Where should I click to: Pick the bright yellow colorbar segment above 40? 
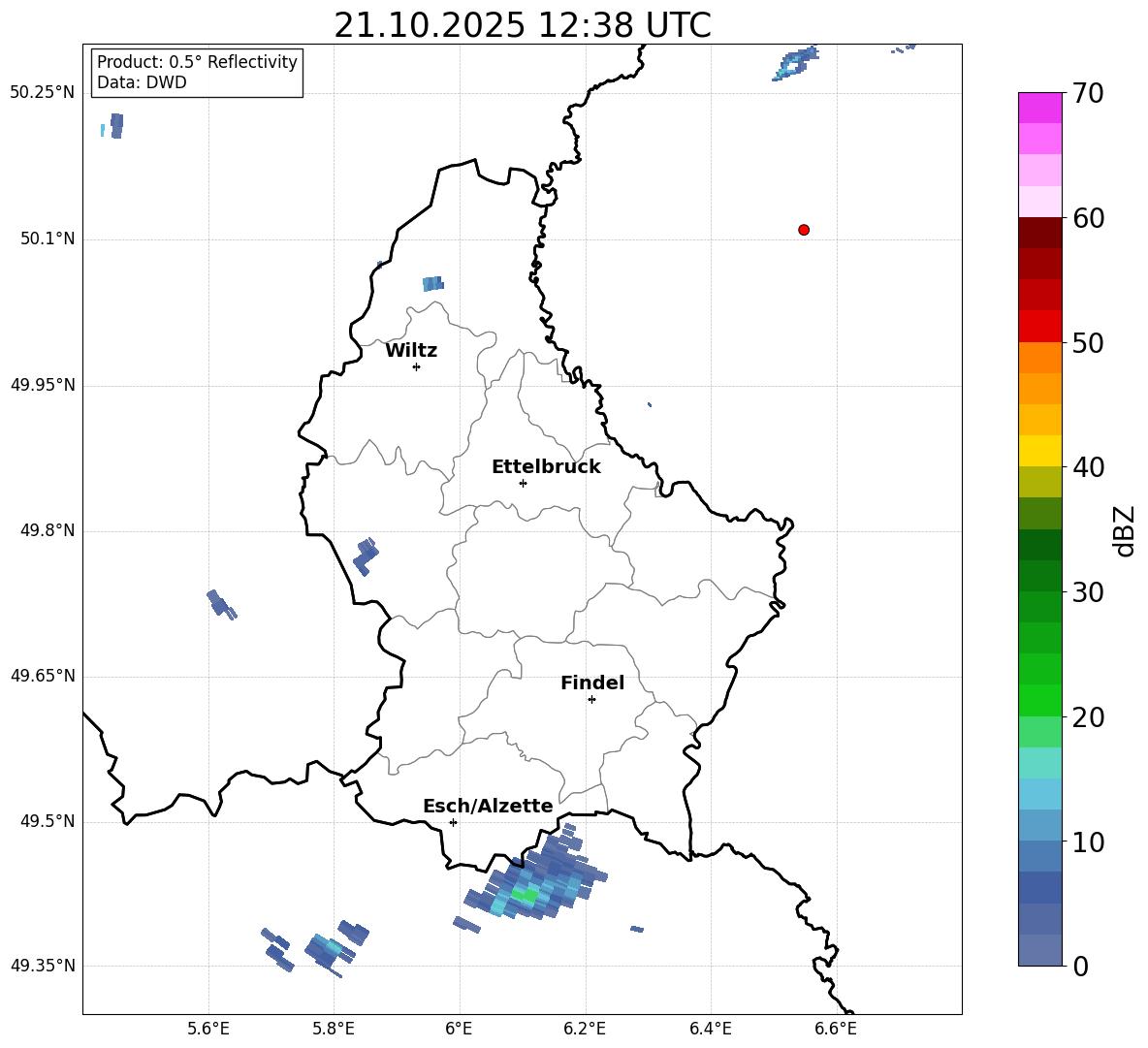[x=1039, y=451]
